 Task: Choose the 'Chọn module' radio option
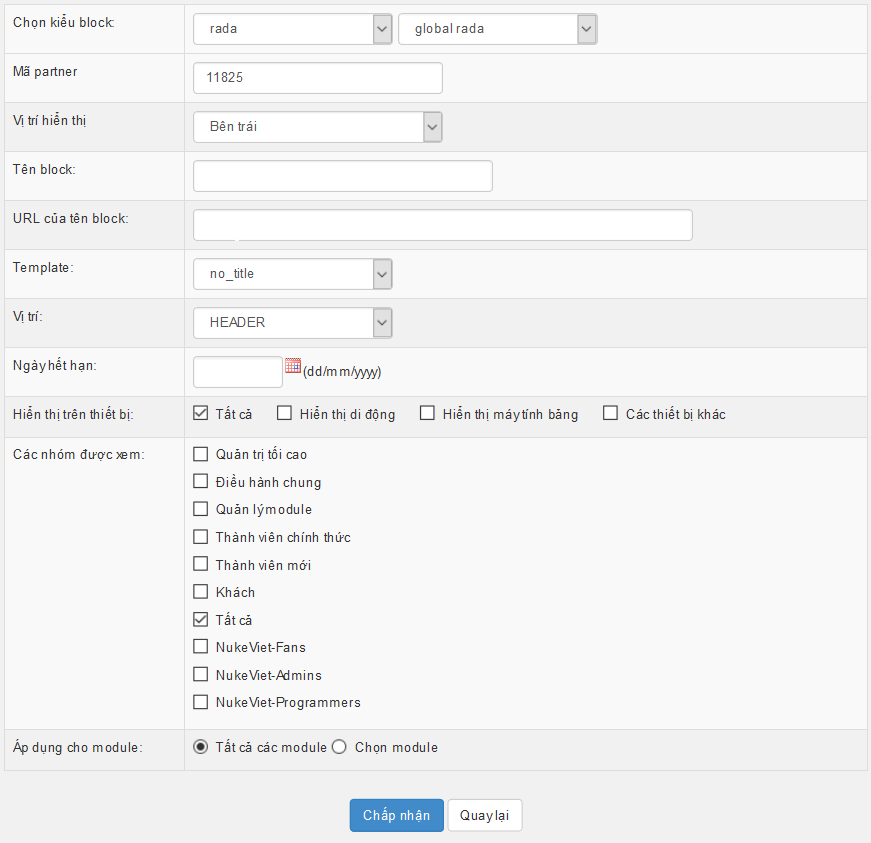(x=339, y=747)
